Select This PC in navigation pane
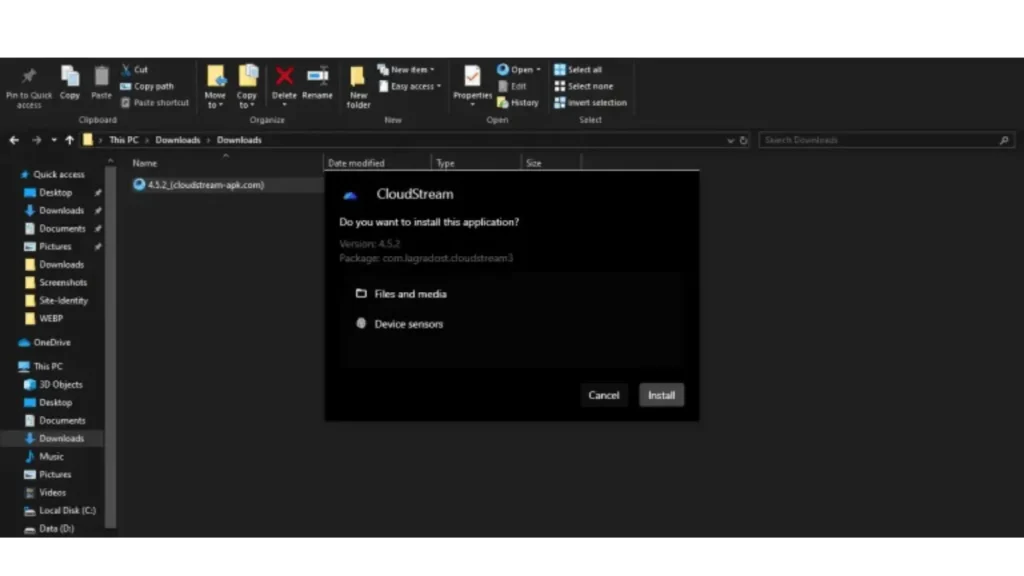This screenshot has height=576, width=1024. click(x=40, y=366)
